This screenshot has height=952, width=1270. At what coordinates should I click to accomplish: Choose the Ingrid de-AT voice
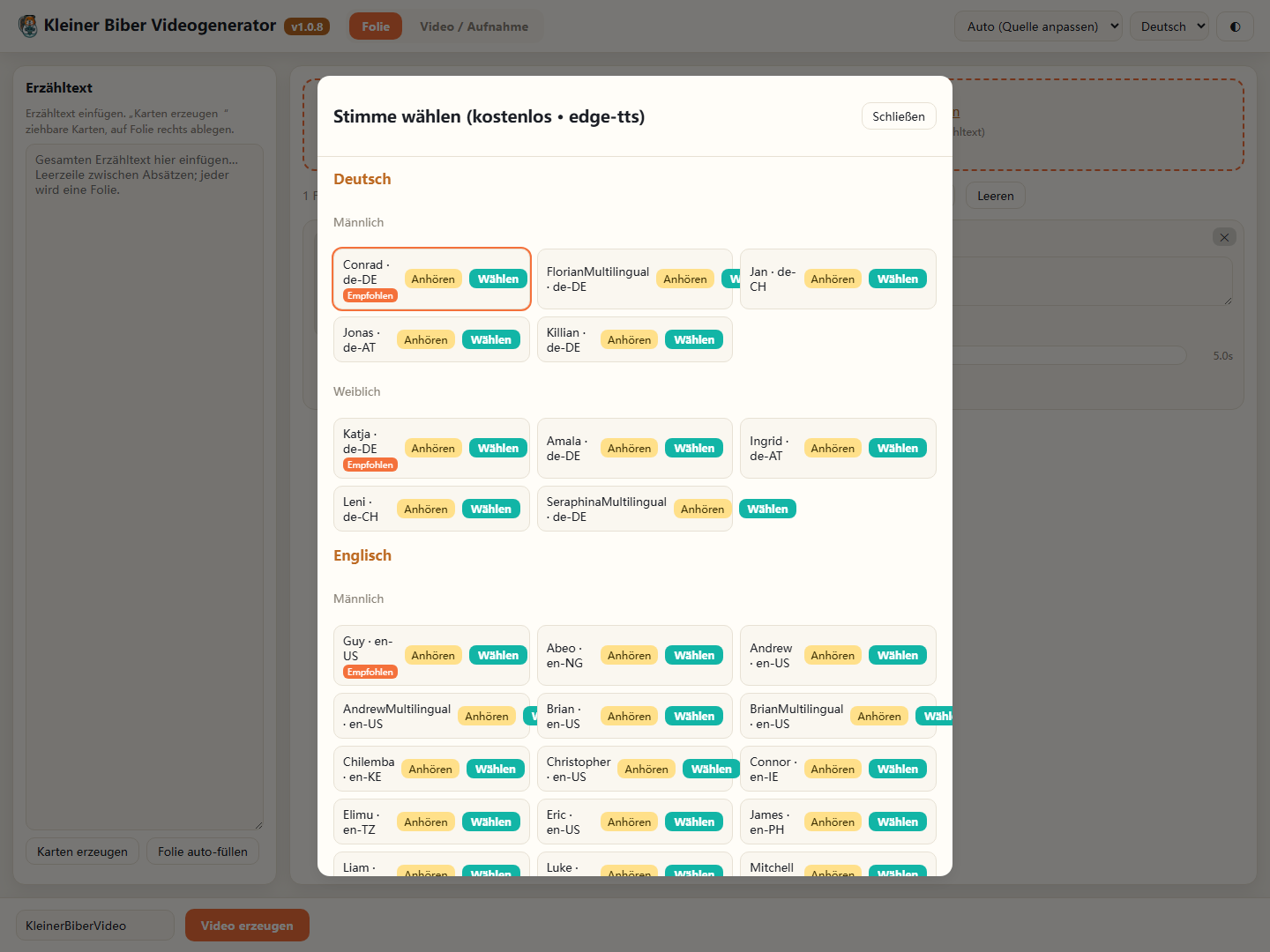(x=898, y=449)
